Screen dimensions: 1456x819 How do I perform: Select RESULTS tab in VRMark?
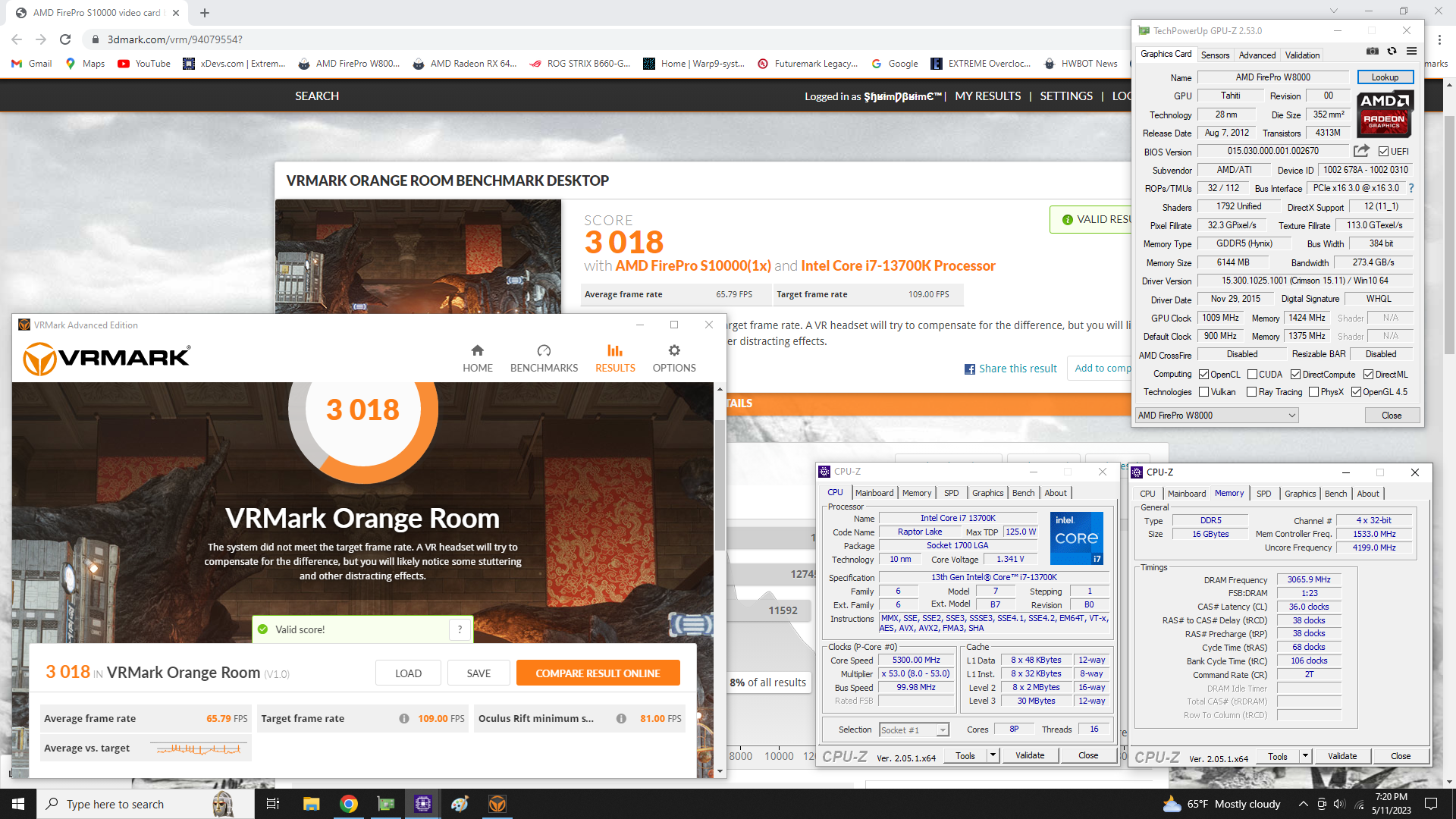click(615, 359)
